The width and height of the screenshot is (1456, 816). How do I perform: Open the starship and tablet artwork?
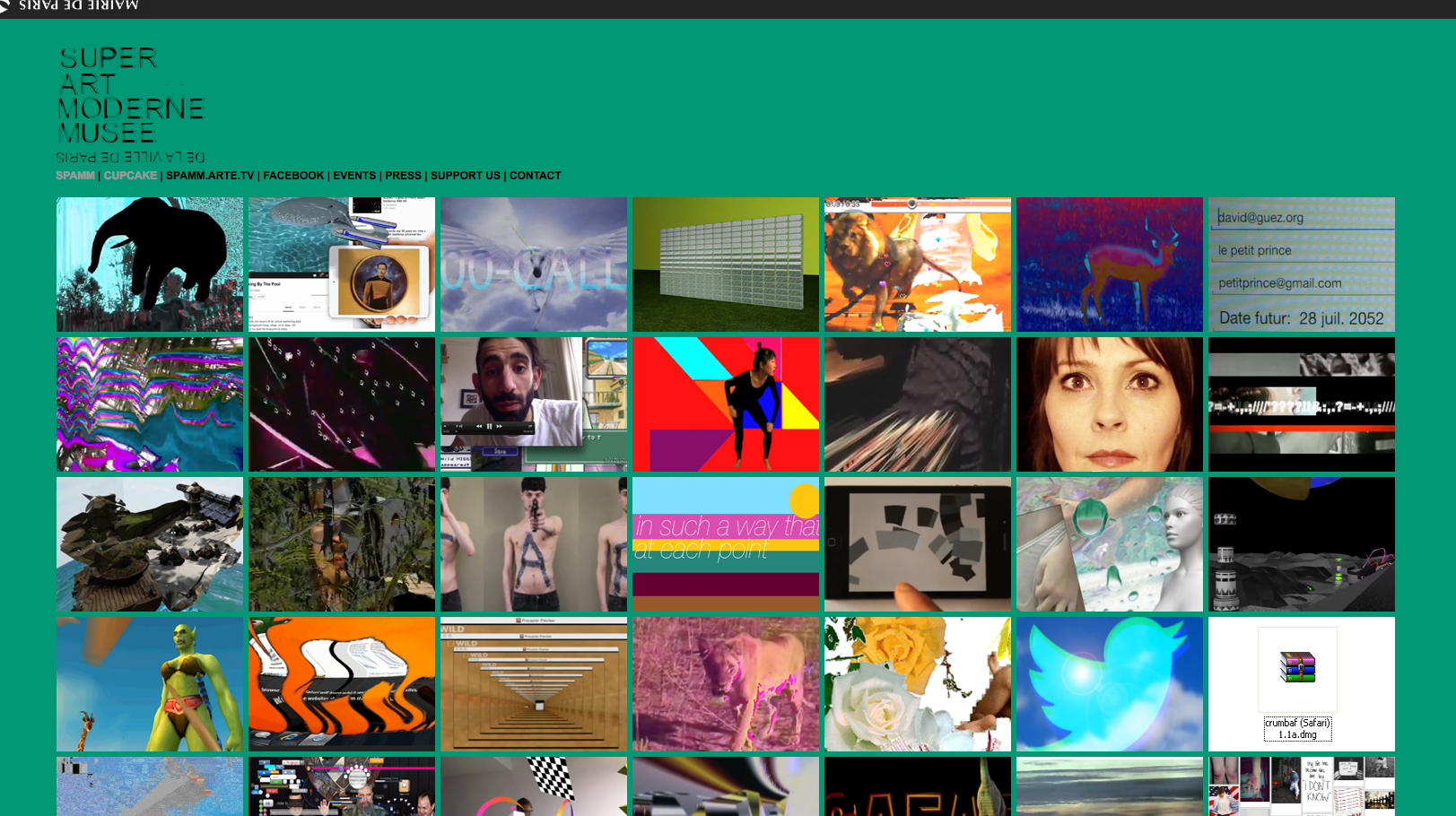click(342, 265)
